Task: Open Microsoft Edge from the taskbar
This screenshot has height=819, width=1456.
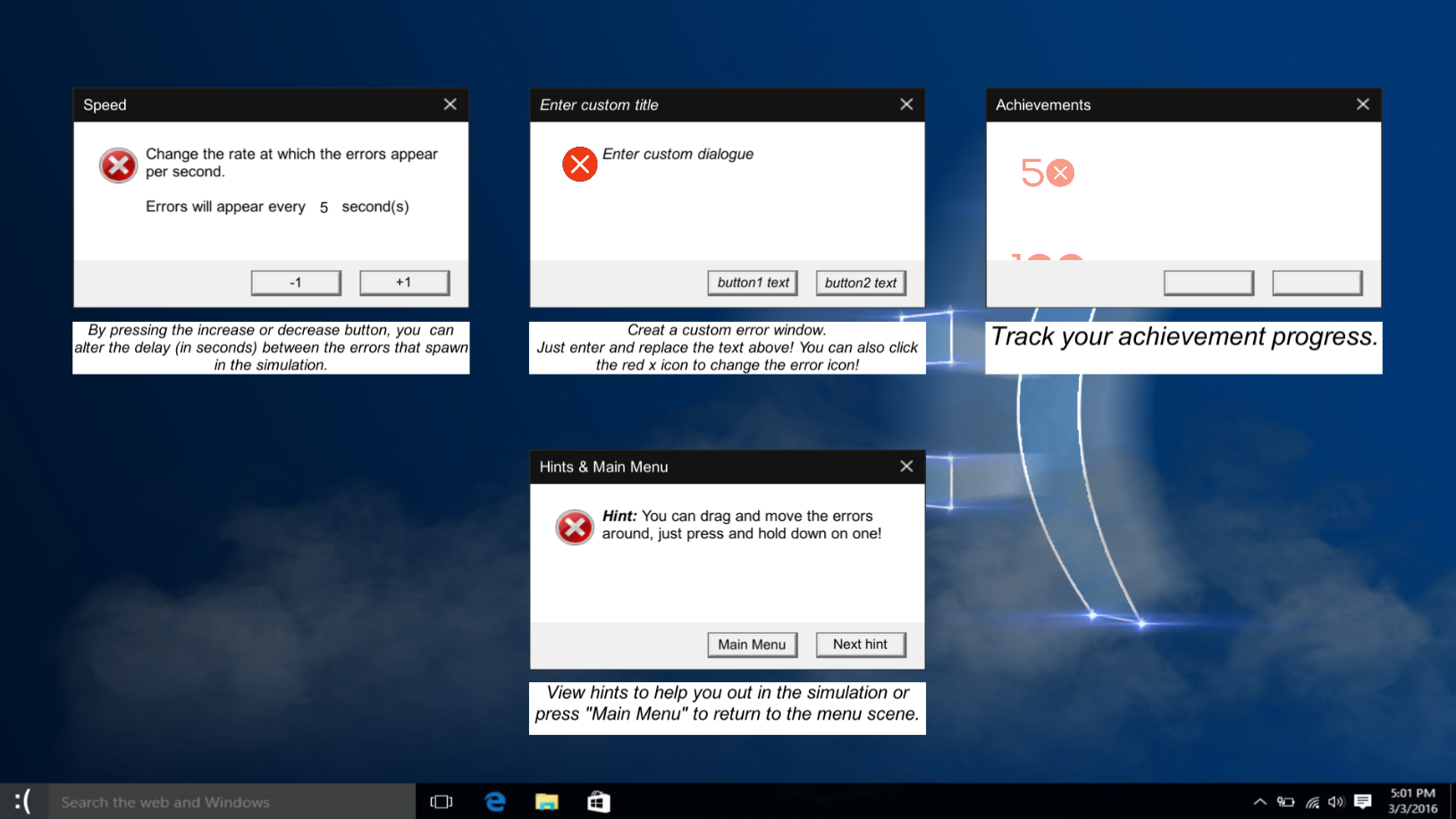Action: coord(494,800)
